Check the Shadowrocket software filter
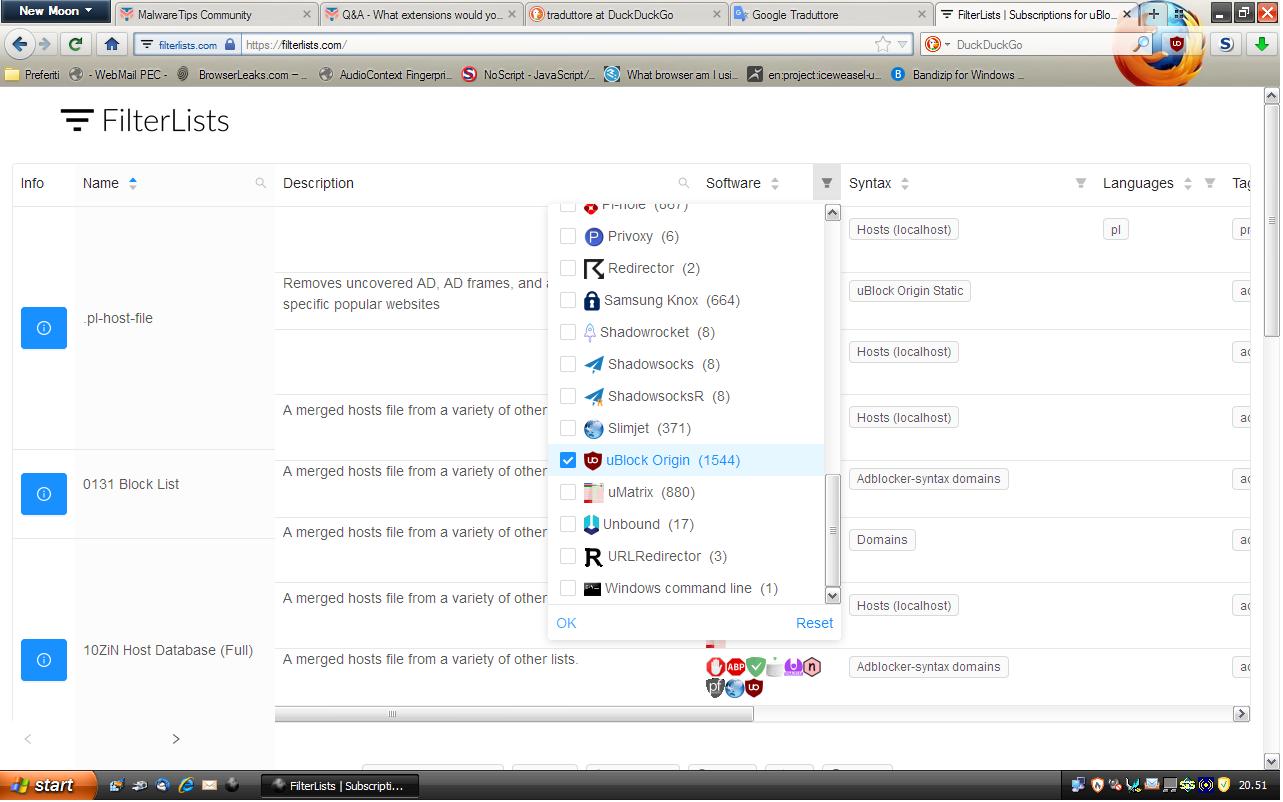 coord(568,332)
